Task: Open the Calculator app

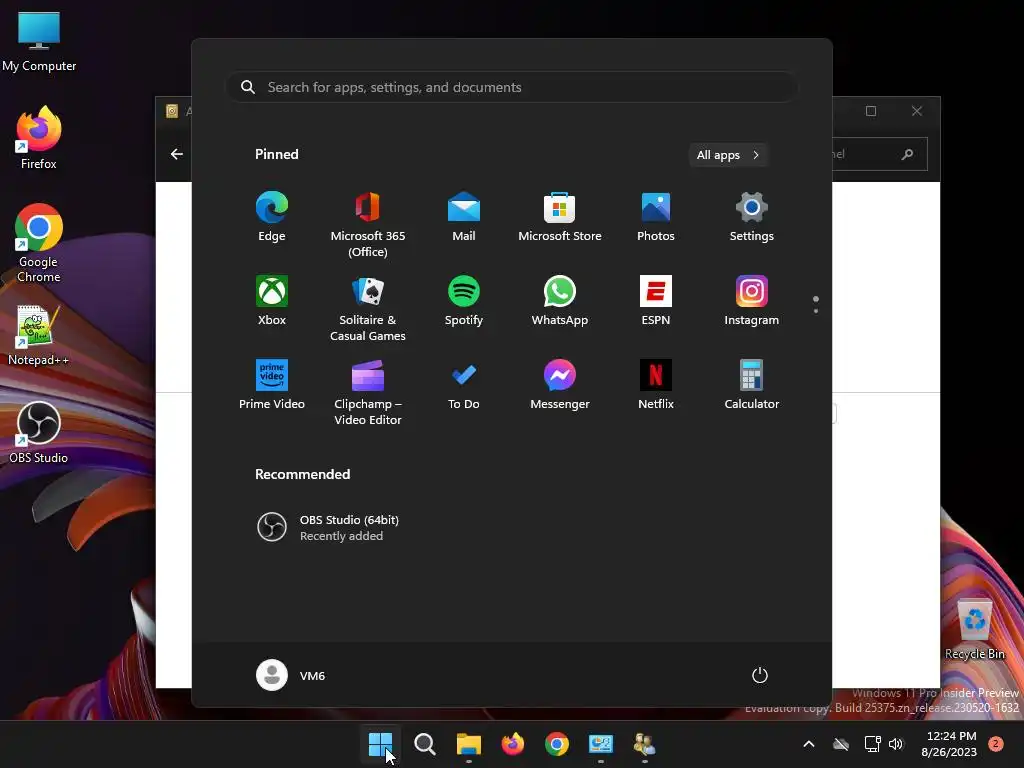Action: (x=752, y=385)
